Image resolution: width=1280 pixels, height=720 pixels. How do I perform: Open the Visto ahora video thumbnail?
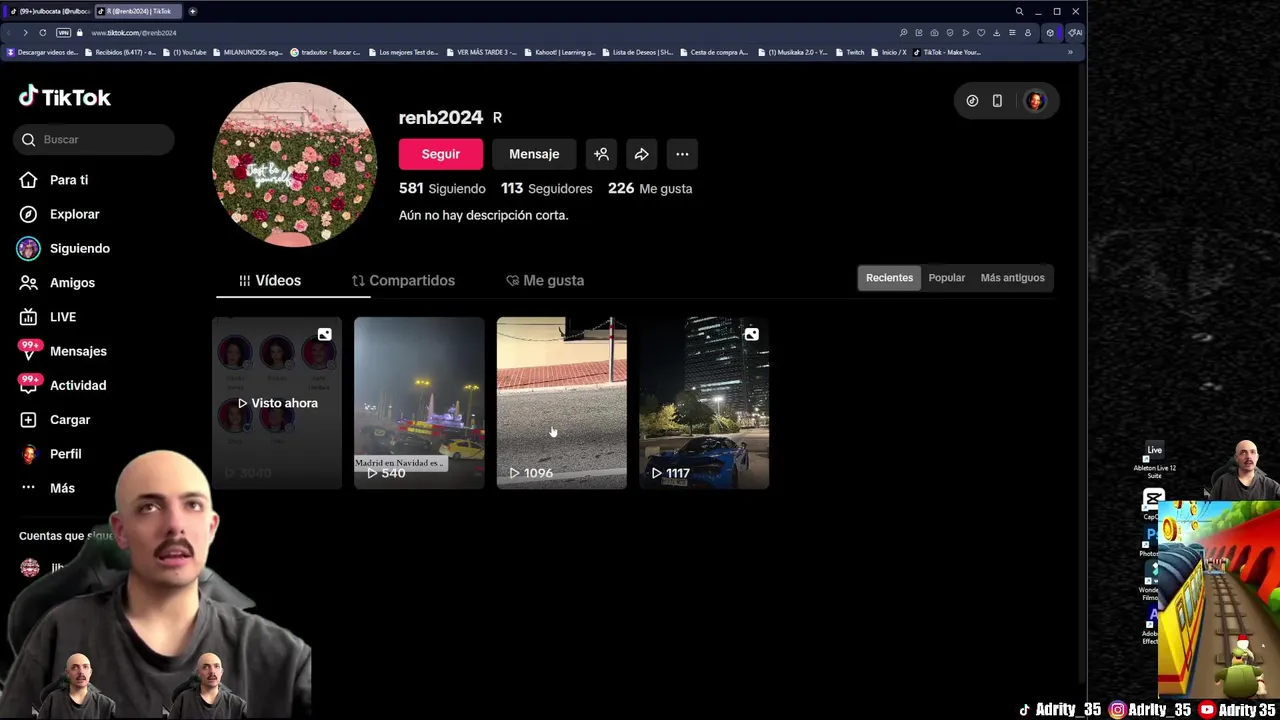[x=277, y=403]
